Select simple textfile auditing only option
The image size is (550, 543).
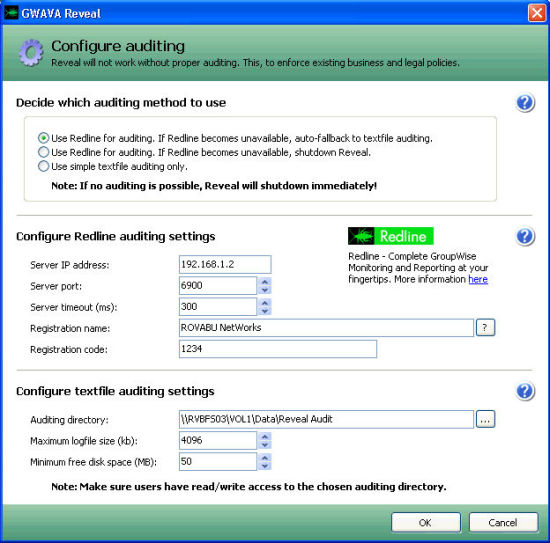point(43,166)
